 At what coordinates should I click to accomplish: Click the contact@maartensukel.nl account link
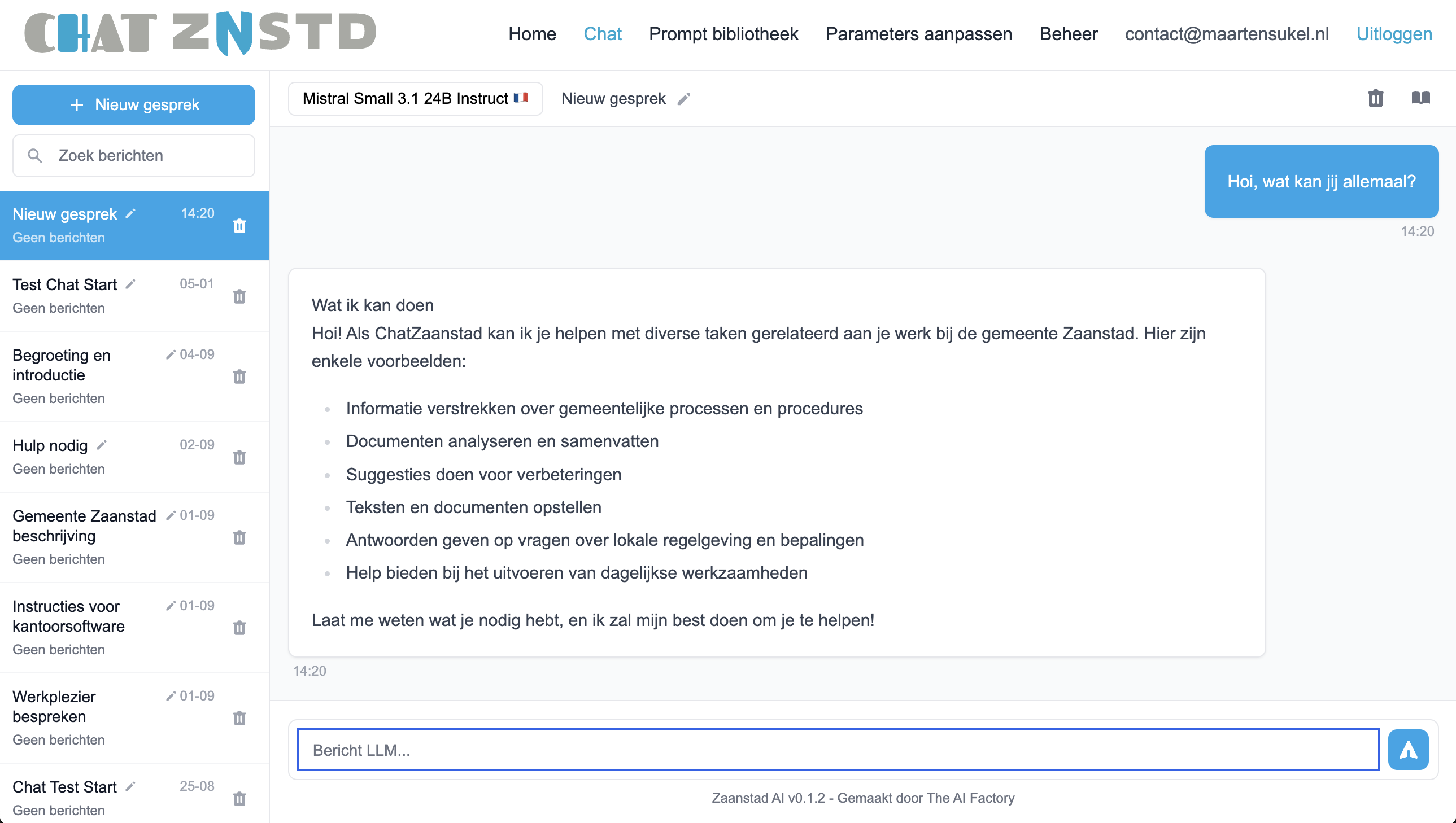pyautogui.click(x=1228, y=34)
